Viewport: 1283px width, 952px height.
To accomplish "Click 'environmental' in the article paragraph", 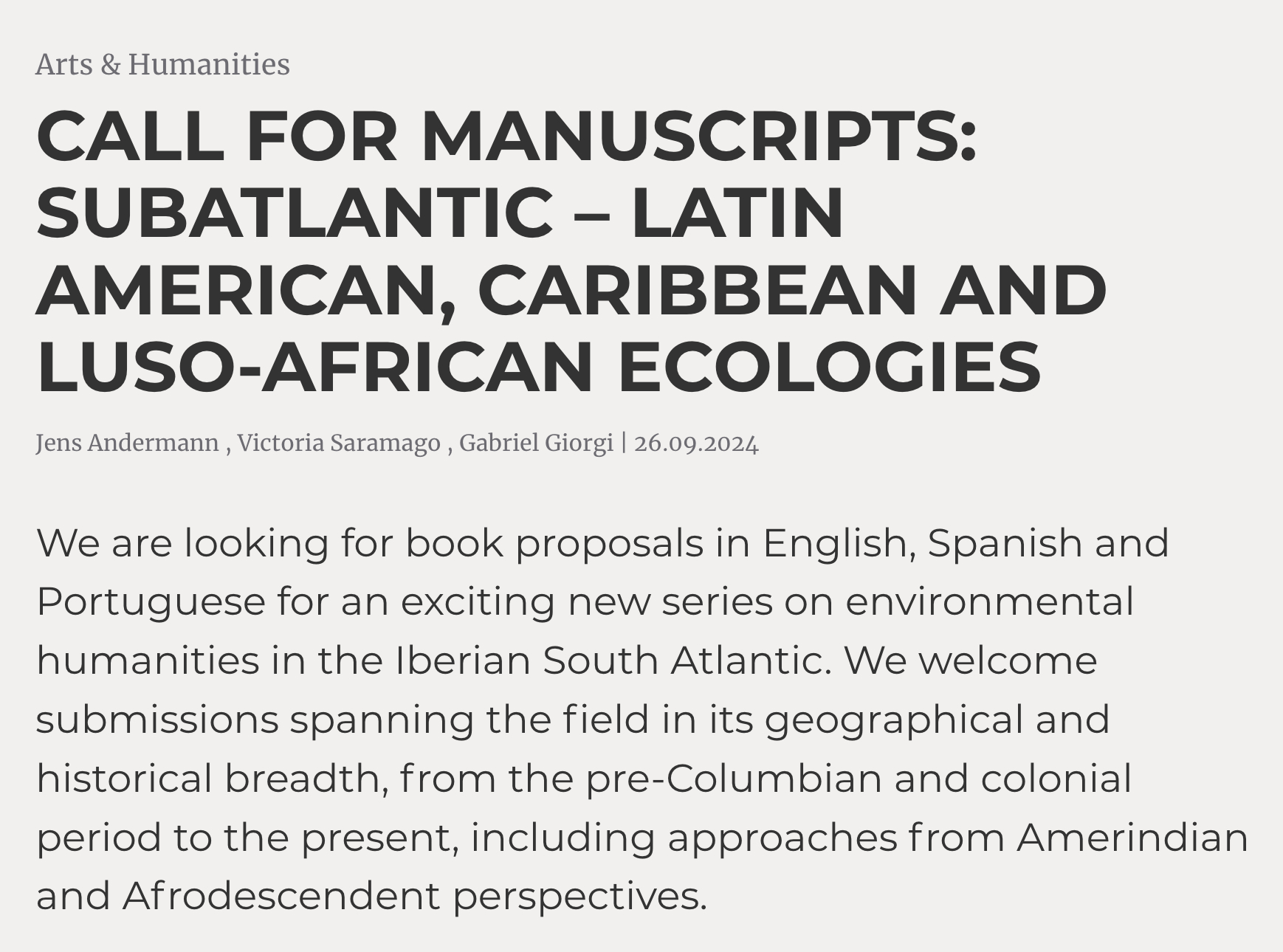I will (989, 601).
